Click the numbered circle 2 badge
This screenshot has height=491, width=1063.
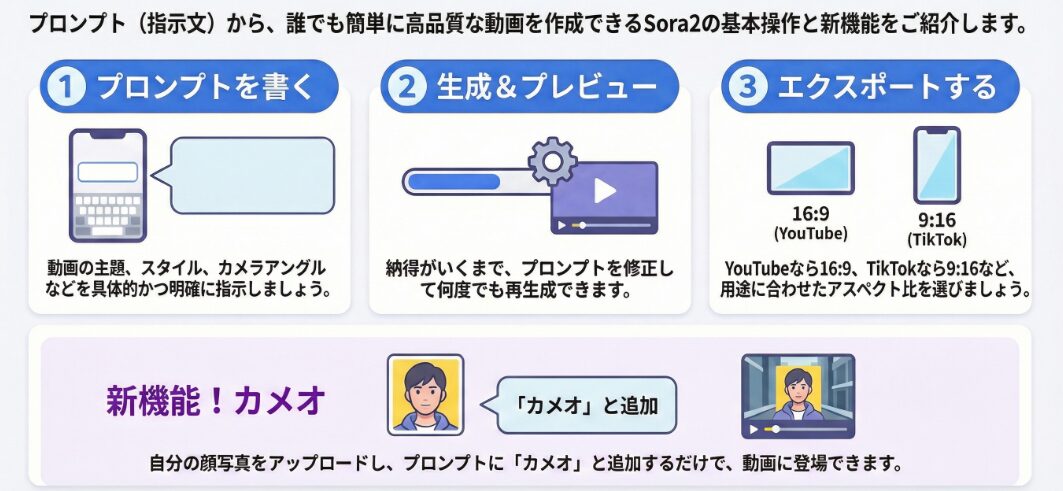point(407,87)
